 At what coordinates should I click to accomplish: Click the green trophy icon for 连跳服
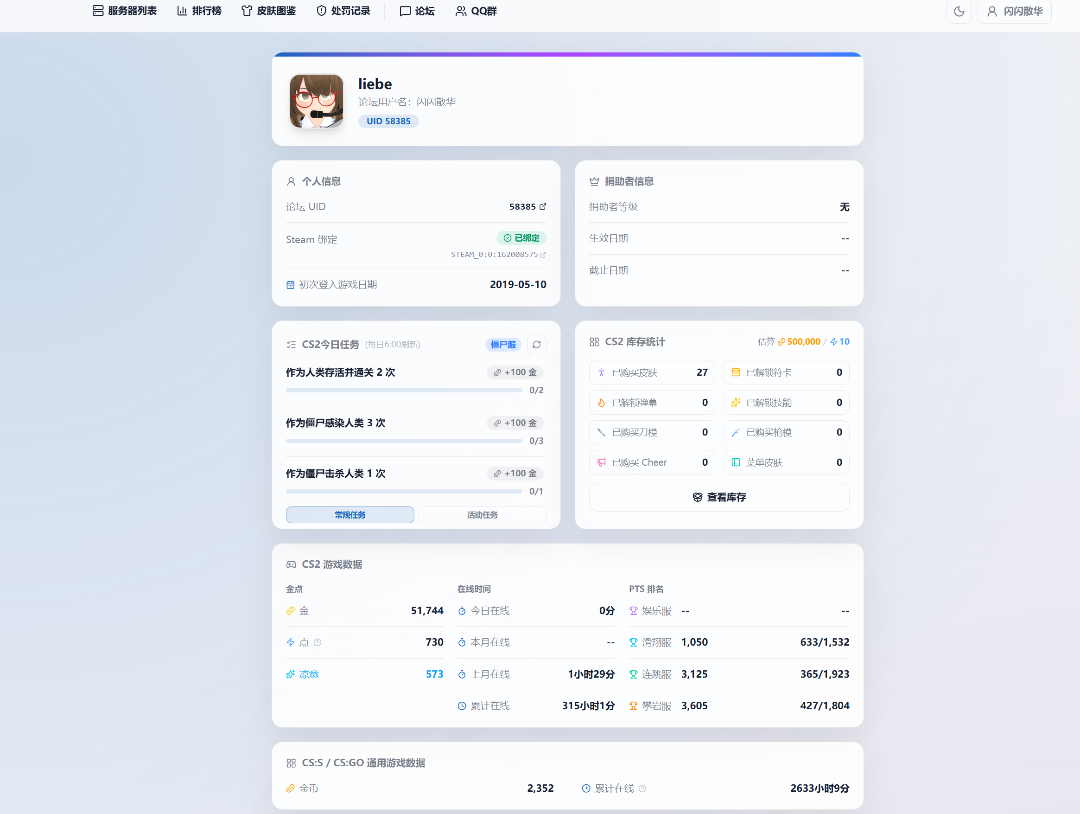pos(633,675)
